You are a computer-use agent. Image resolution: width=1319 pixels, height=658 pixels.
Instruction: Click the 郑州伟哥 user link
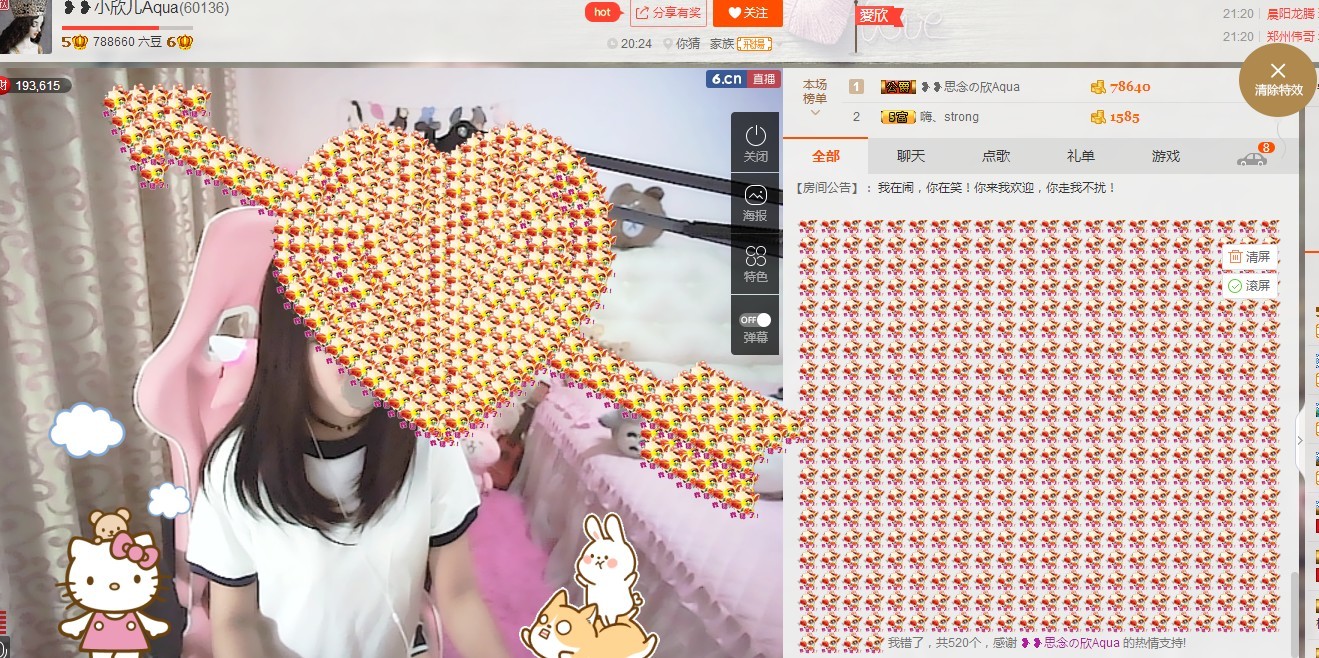pos(1292,36)
